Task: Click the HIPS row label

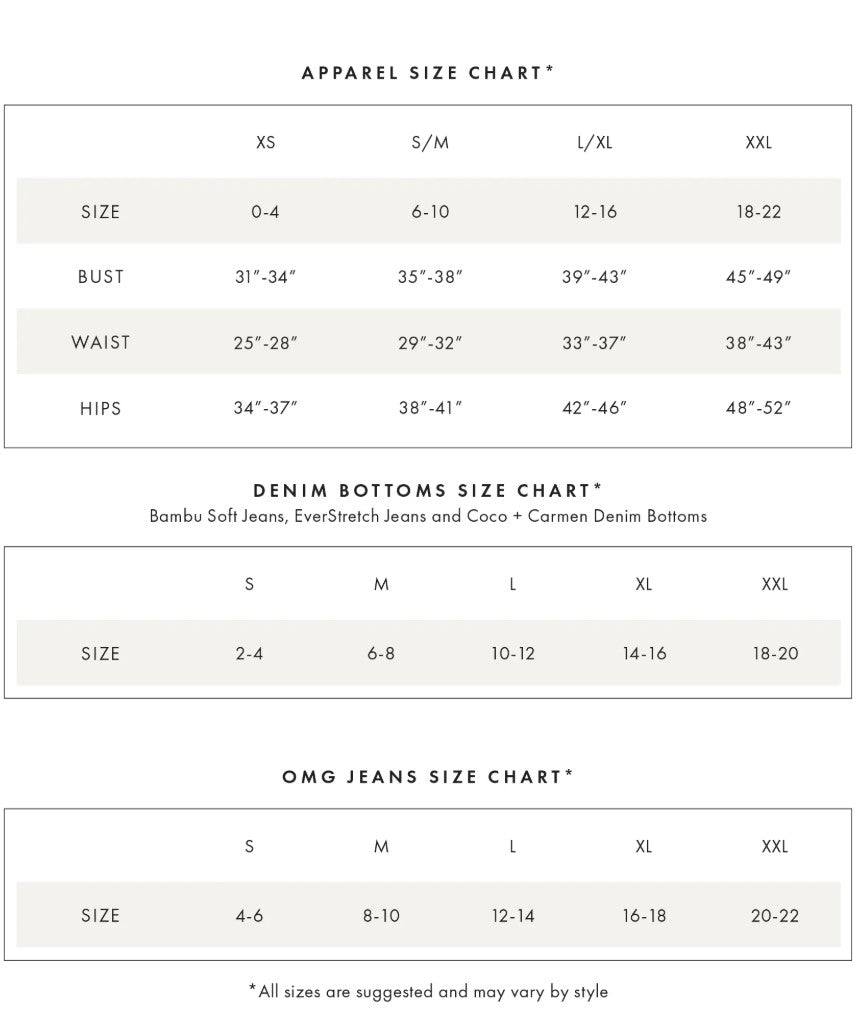Action: (x=100, y=408)
